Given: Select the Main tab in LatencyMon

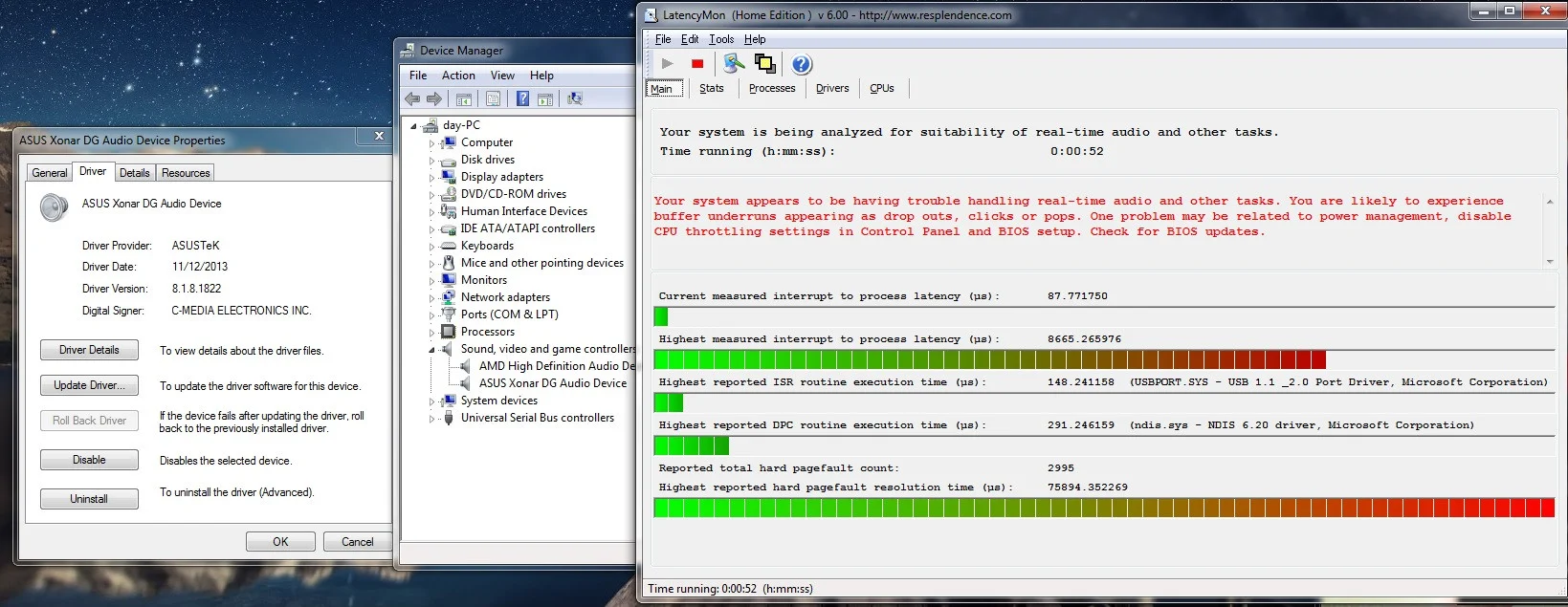Looking at the screenshot, I should click(x=662, y=89).
